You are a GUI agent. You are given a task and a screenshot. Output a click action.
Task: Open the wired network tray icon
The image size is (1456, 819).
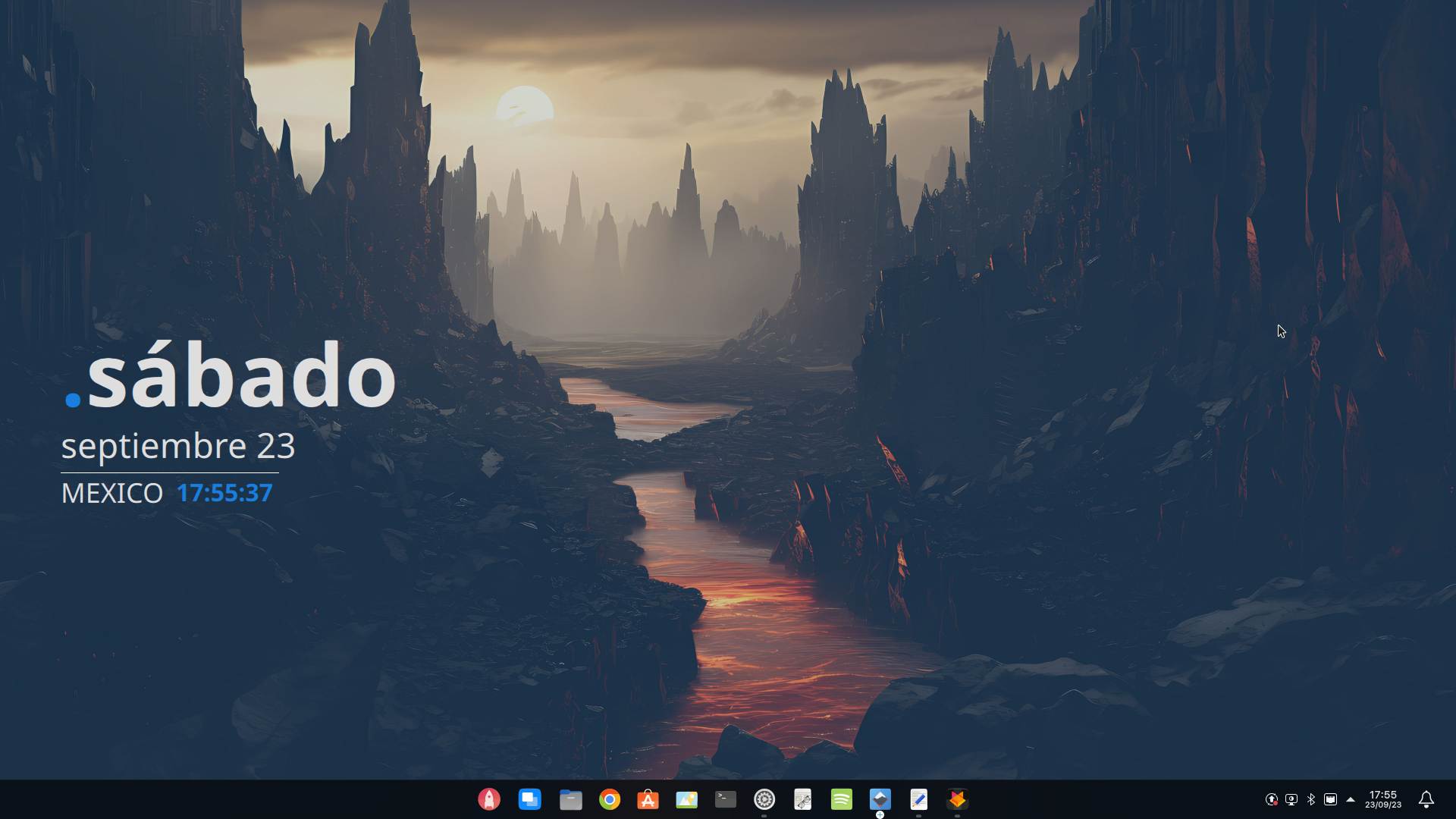click(1330, 799)
